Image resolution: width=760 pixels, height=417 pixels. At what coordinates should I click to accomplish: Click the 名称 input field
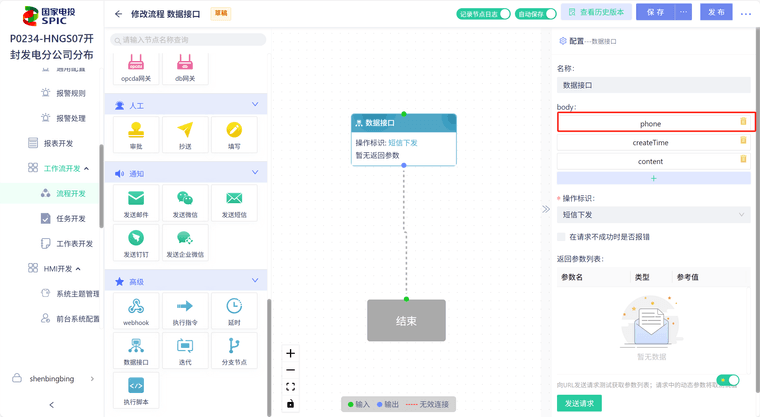click(x=653, y=85)
